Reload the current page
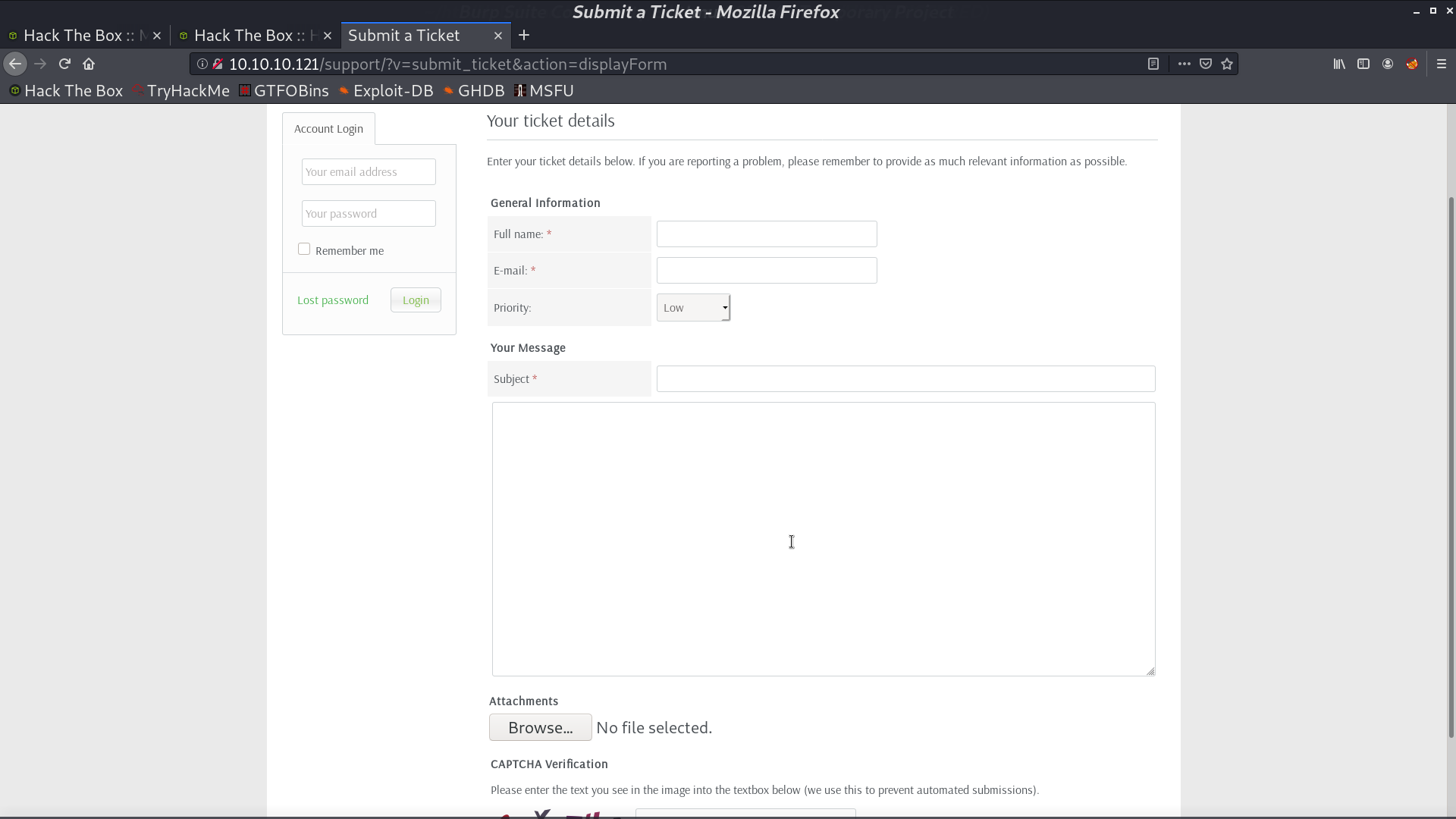The width and height of the screenshot is (1456, 819). coord(64,64)
